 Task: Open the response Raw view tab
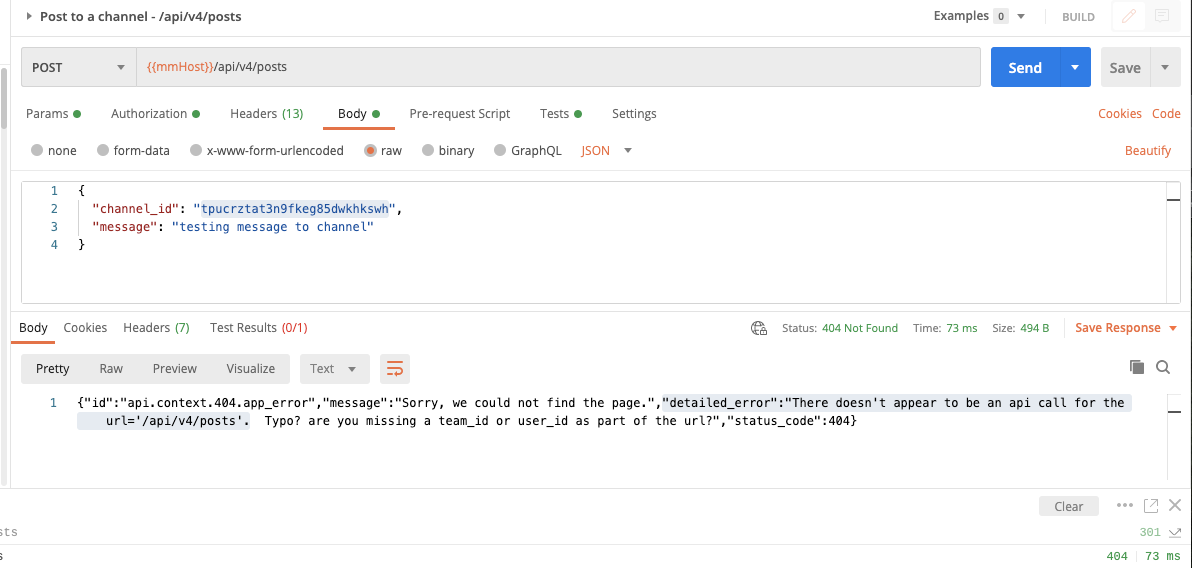click(111, 368)
